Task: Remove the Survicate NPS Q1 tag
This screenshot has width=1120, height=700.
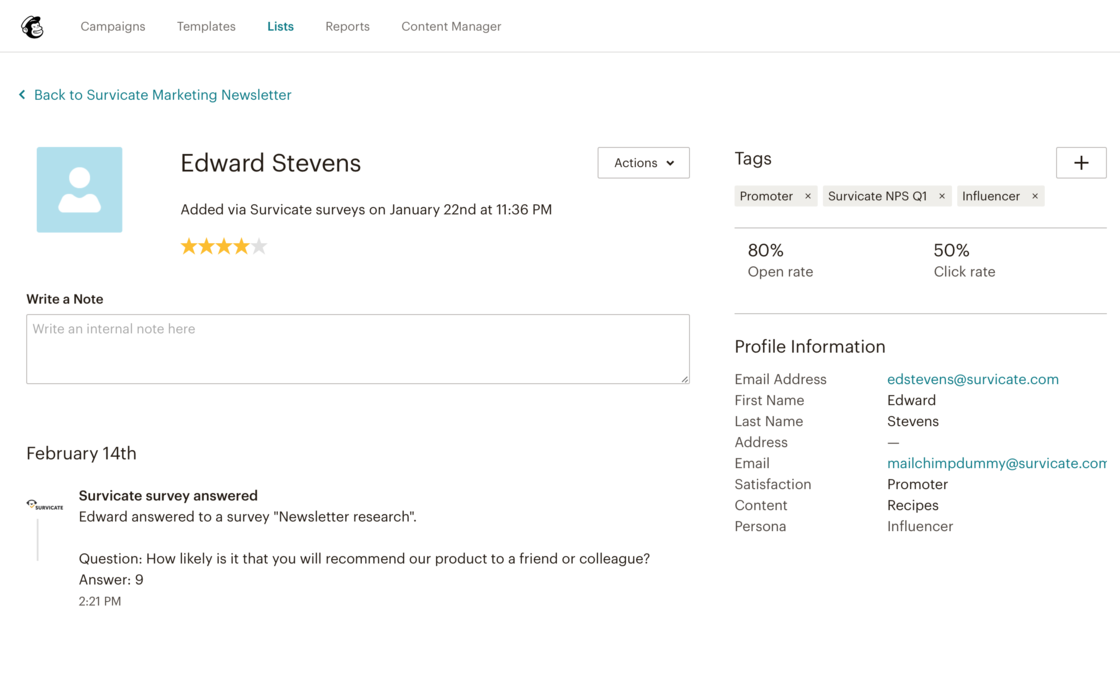Action: point(942,197)
